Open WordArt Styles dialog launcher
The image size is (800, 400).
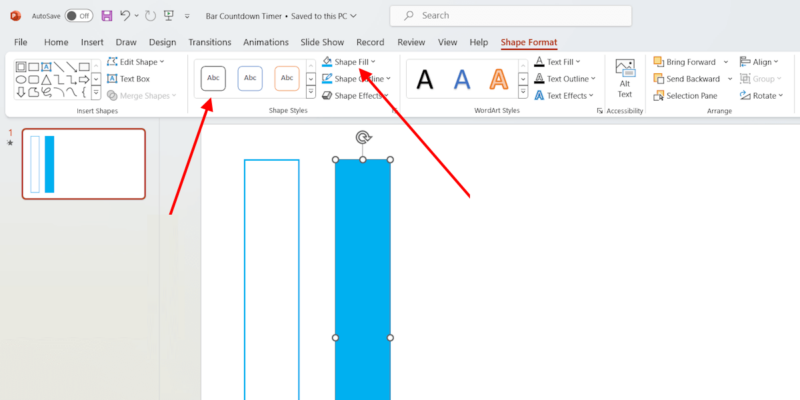point(599,111)
